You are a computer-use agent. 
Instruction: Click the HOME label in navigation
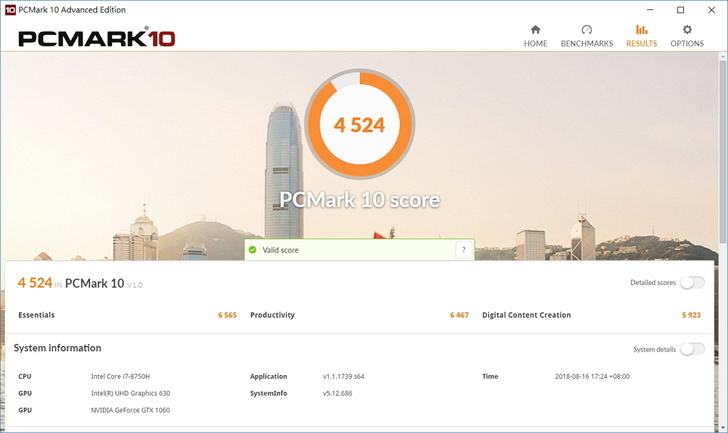(x=535, y=44)
